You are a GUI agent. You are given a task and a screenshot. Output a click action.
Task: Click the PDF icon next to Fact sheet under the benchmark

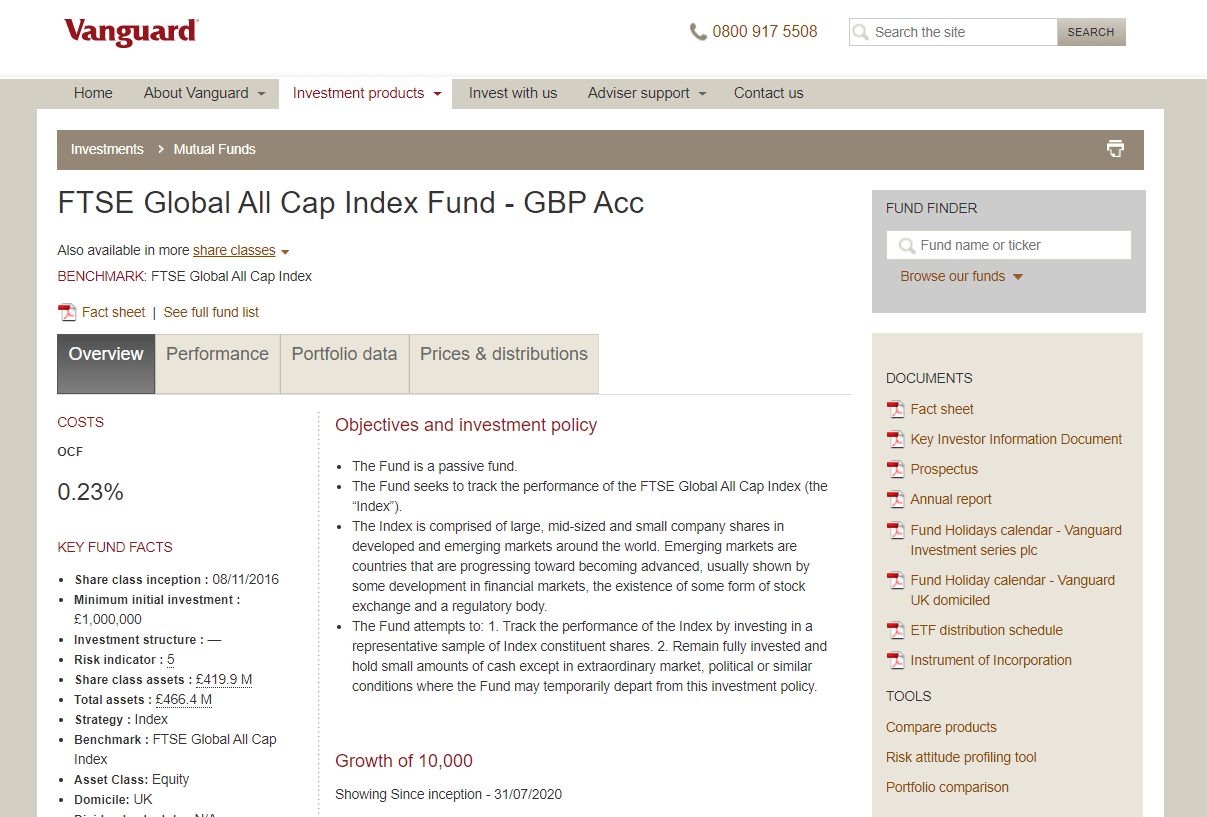point(67,312)
